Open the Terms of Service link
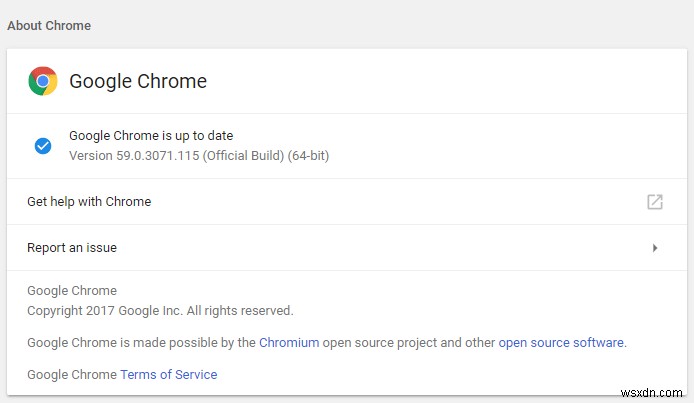This screenshot has width=694, height=403. pos(168,375)
